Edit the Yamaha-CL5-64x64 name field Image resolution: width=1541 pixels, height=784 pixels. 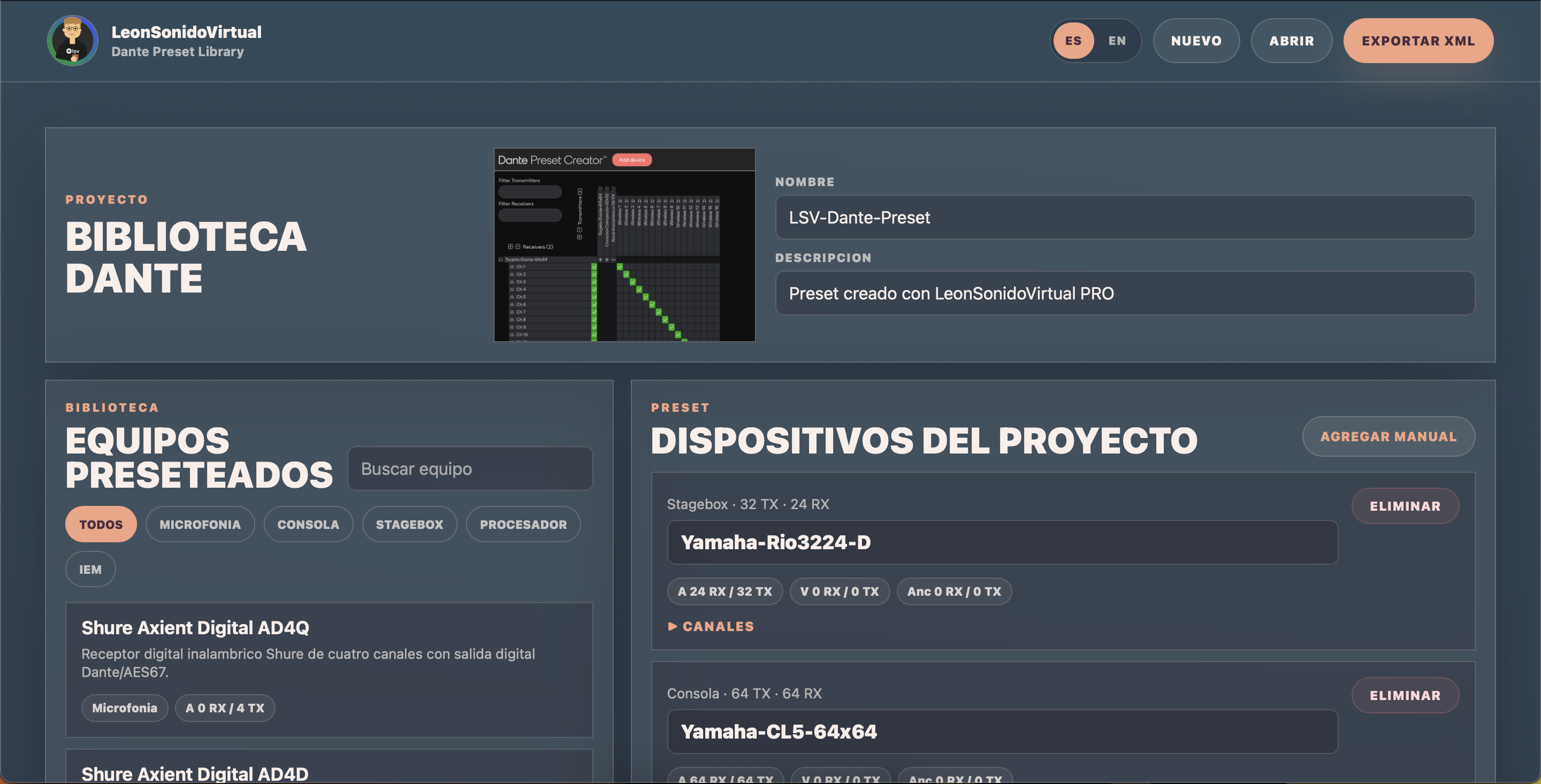1002,732
